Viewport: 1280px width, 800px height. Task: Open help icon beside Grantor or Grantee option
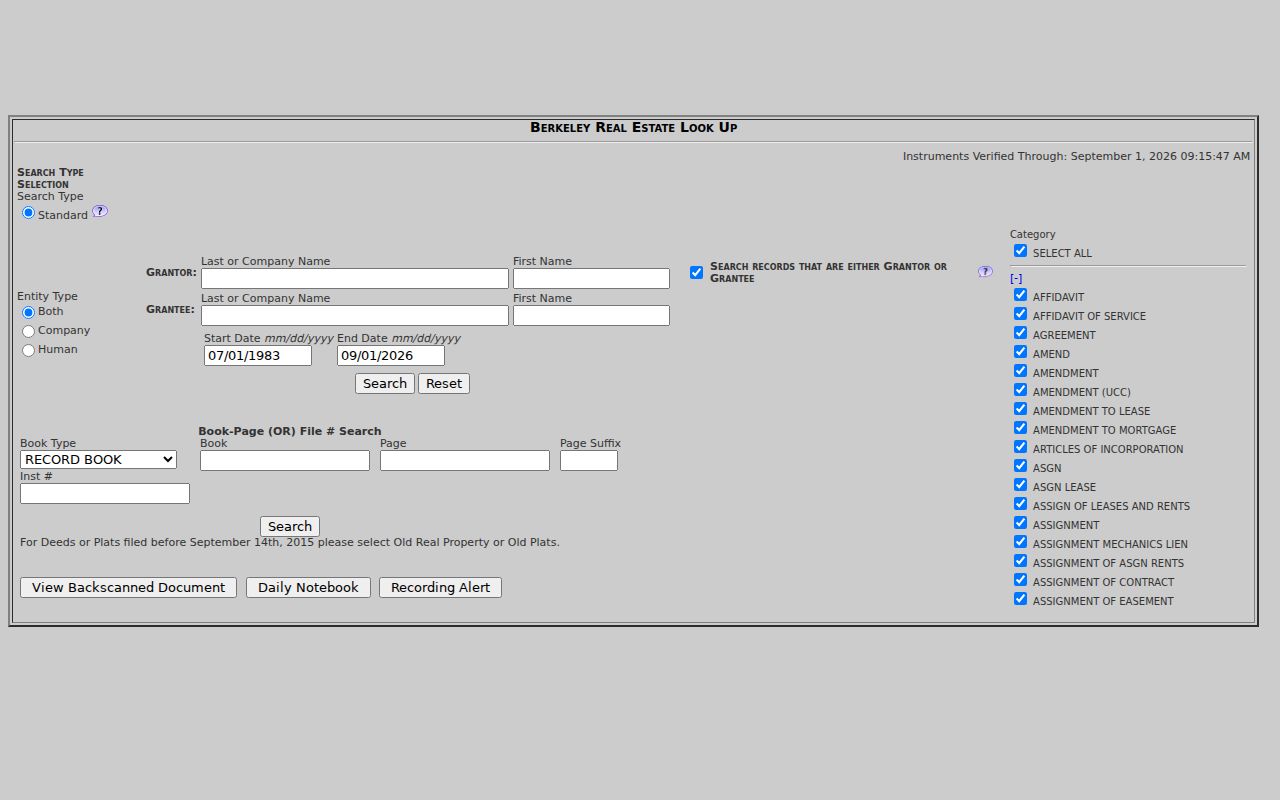(985, 271)
